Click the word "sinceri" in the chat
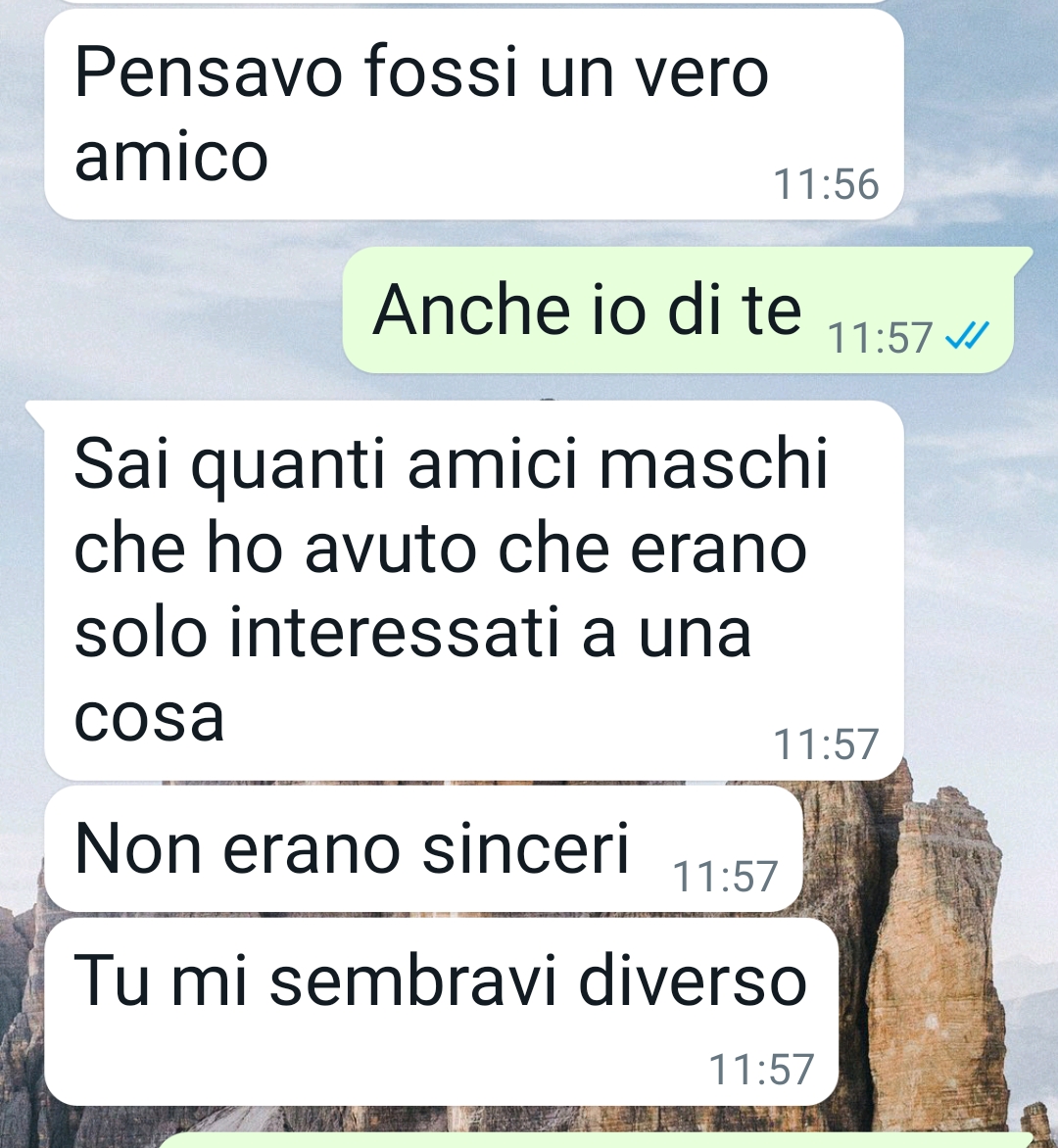Image resolution: width=1058 pixels, height=1148 pixels. pyautogui.click(x=526, y=849)
